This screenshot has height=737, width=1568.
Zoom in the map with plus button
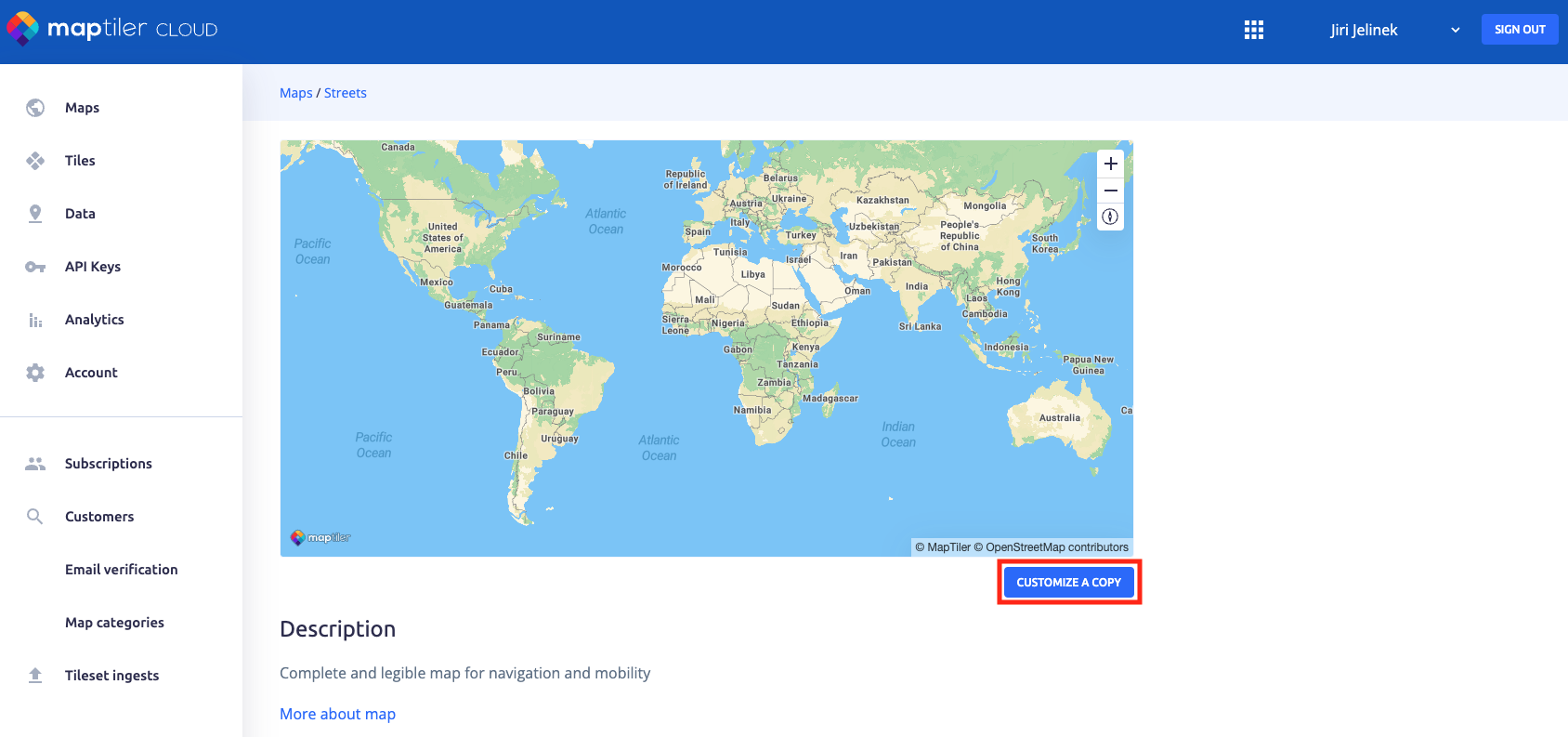coord(1110,164)
